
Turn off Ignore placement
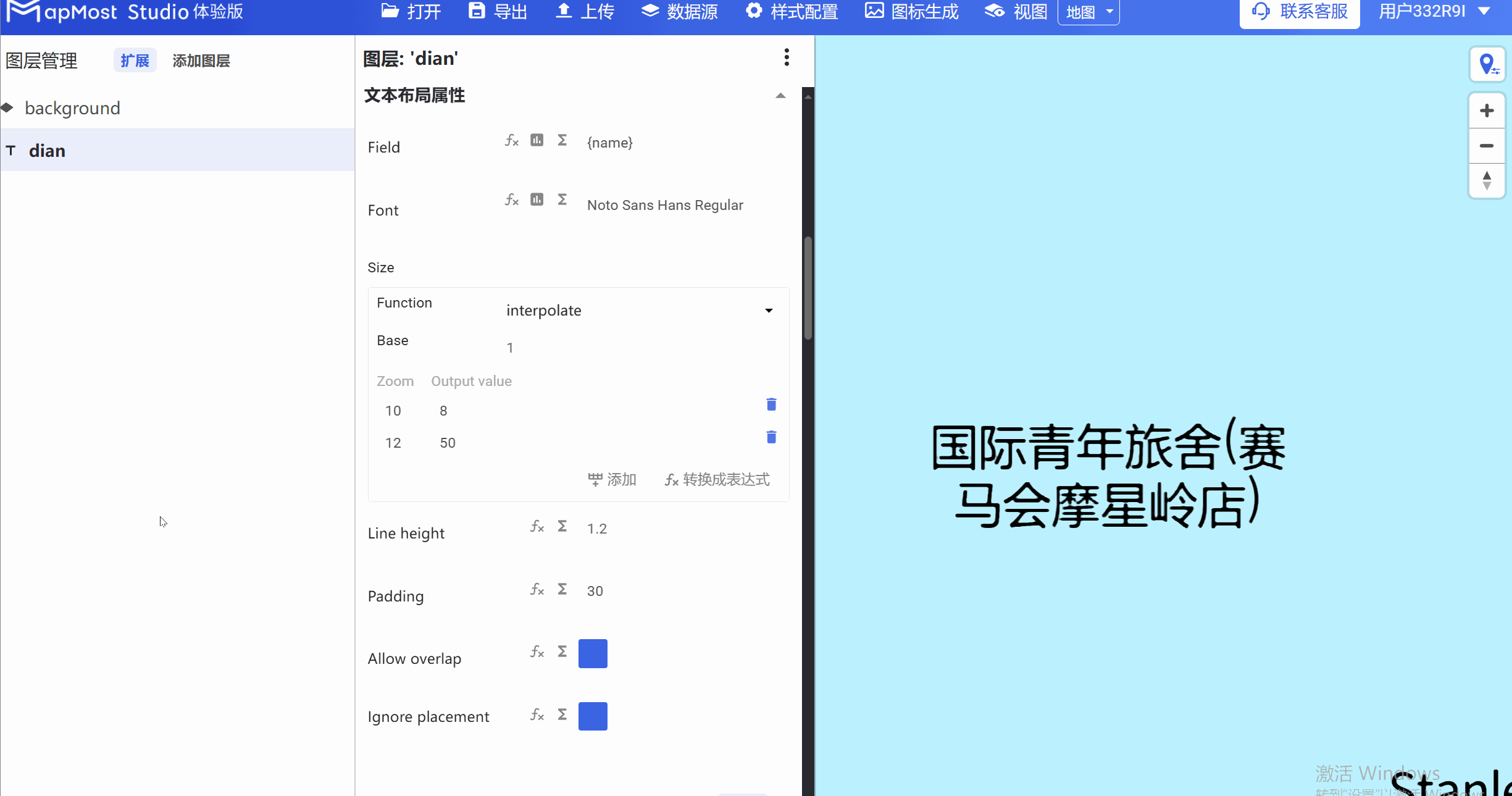pos(593,716)
